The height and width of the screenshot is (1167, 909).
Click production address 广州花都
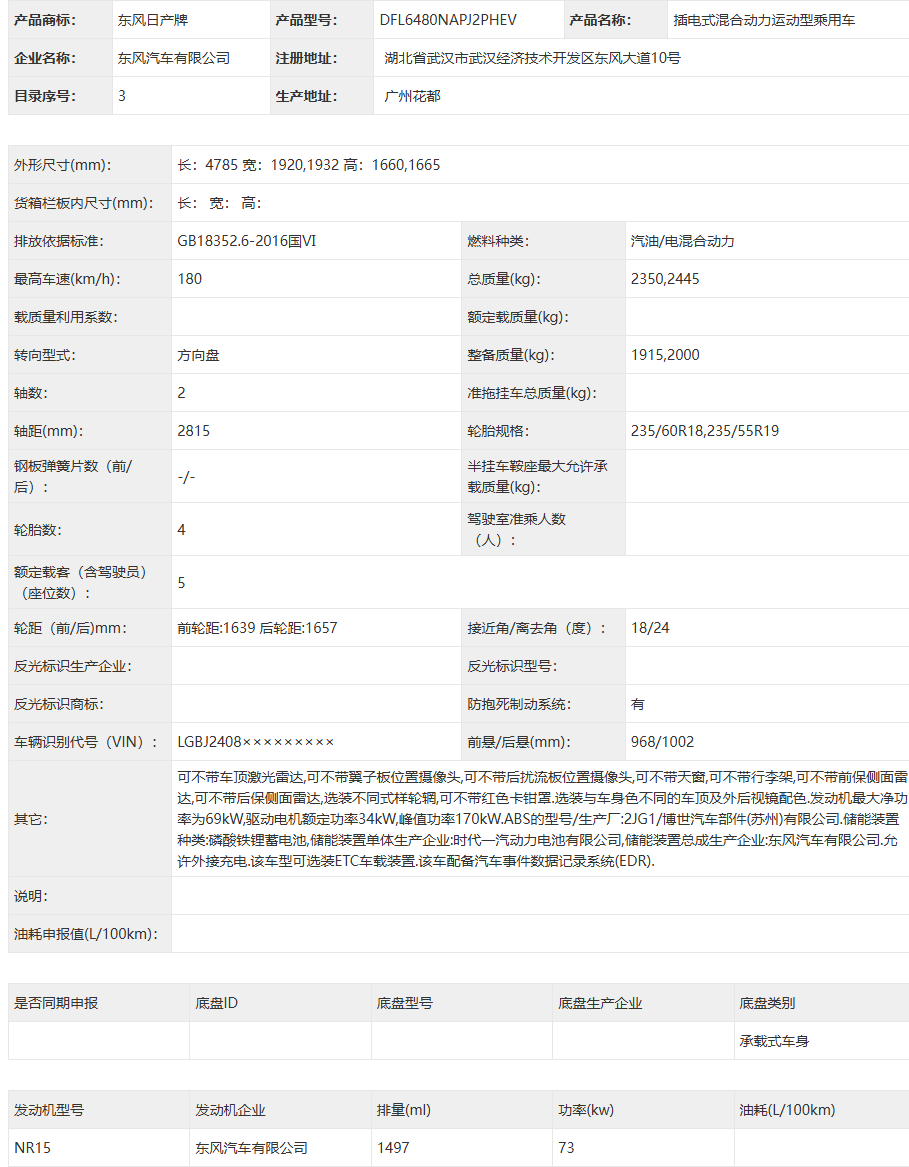click(412, 96)
